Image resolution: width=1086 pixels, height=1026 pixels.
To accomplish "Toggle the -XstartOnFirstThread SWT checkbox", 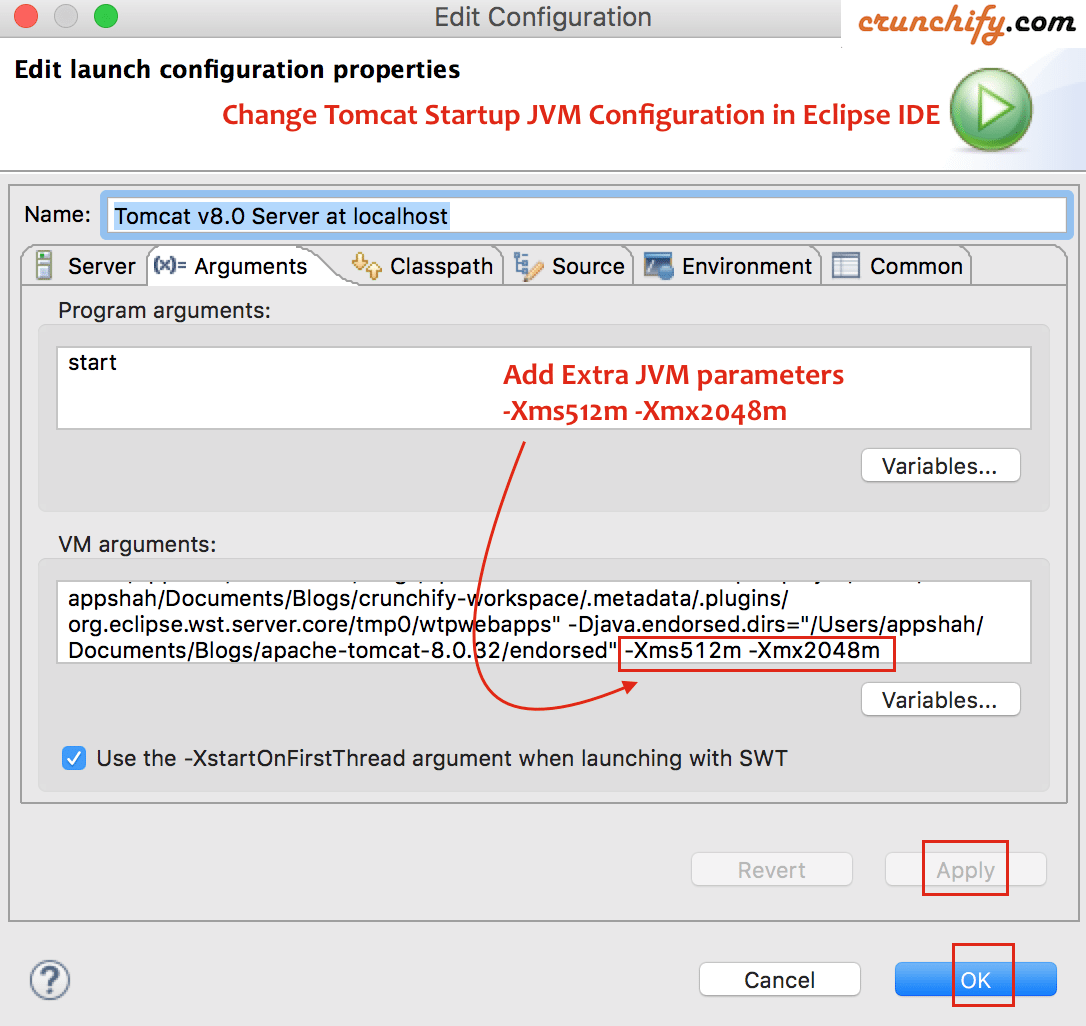I will point(74,758).
